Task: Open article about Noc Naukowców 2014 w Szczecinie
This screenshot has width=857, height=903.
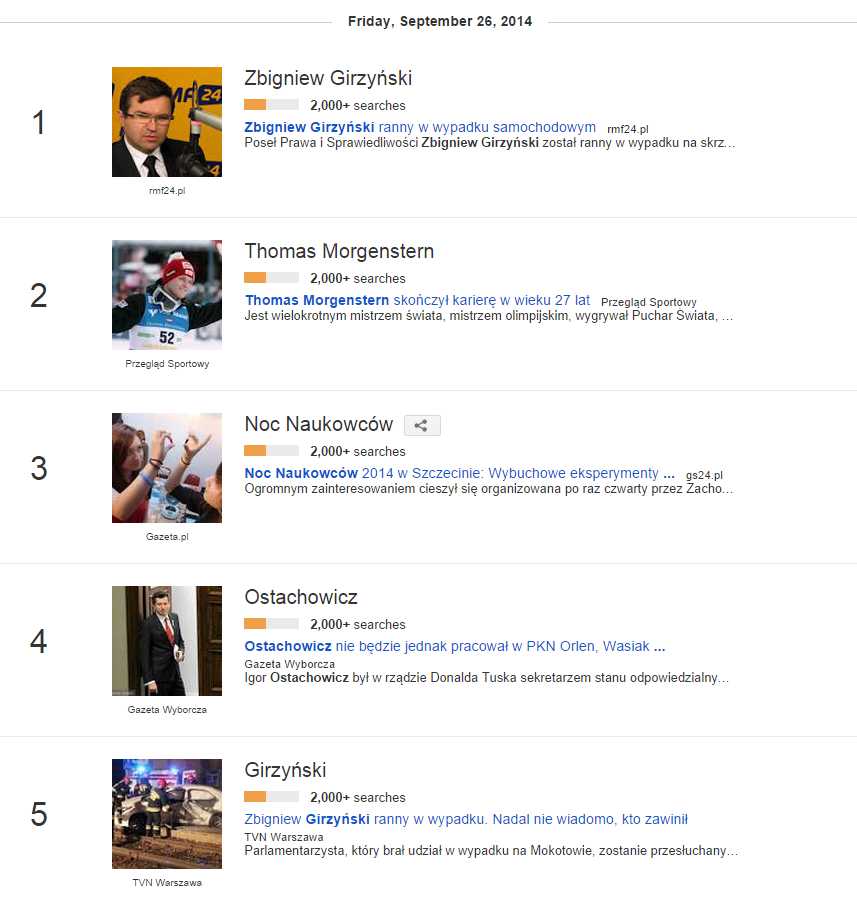Action: tap(452, 474)
